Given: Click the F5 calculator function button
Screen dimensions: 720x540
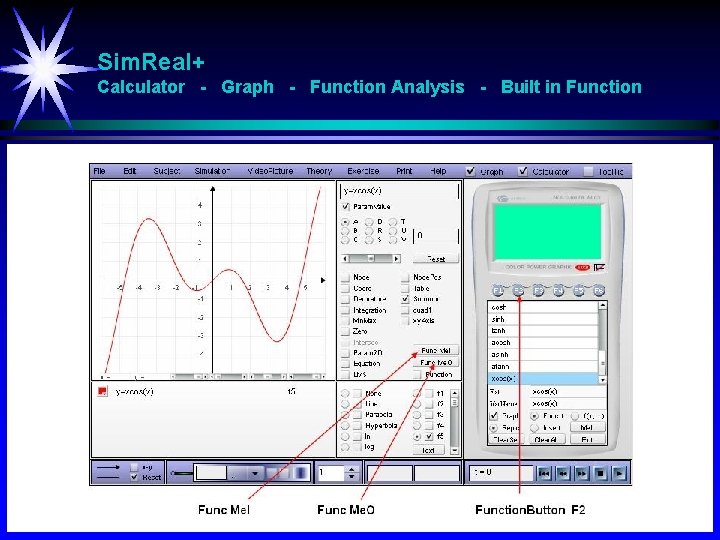Looking at the screenshot, I should click(579, 291).
